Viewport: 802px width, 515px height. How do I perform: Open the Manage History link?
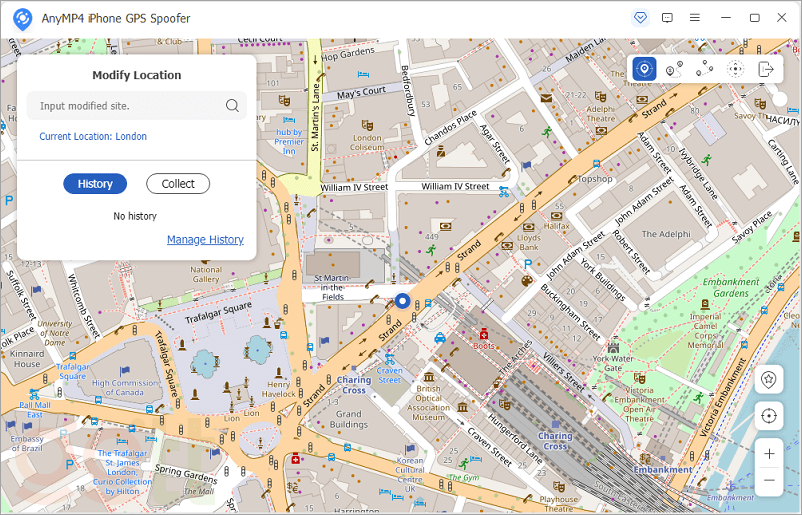(x=205, y=239)
